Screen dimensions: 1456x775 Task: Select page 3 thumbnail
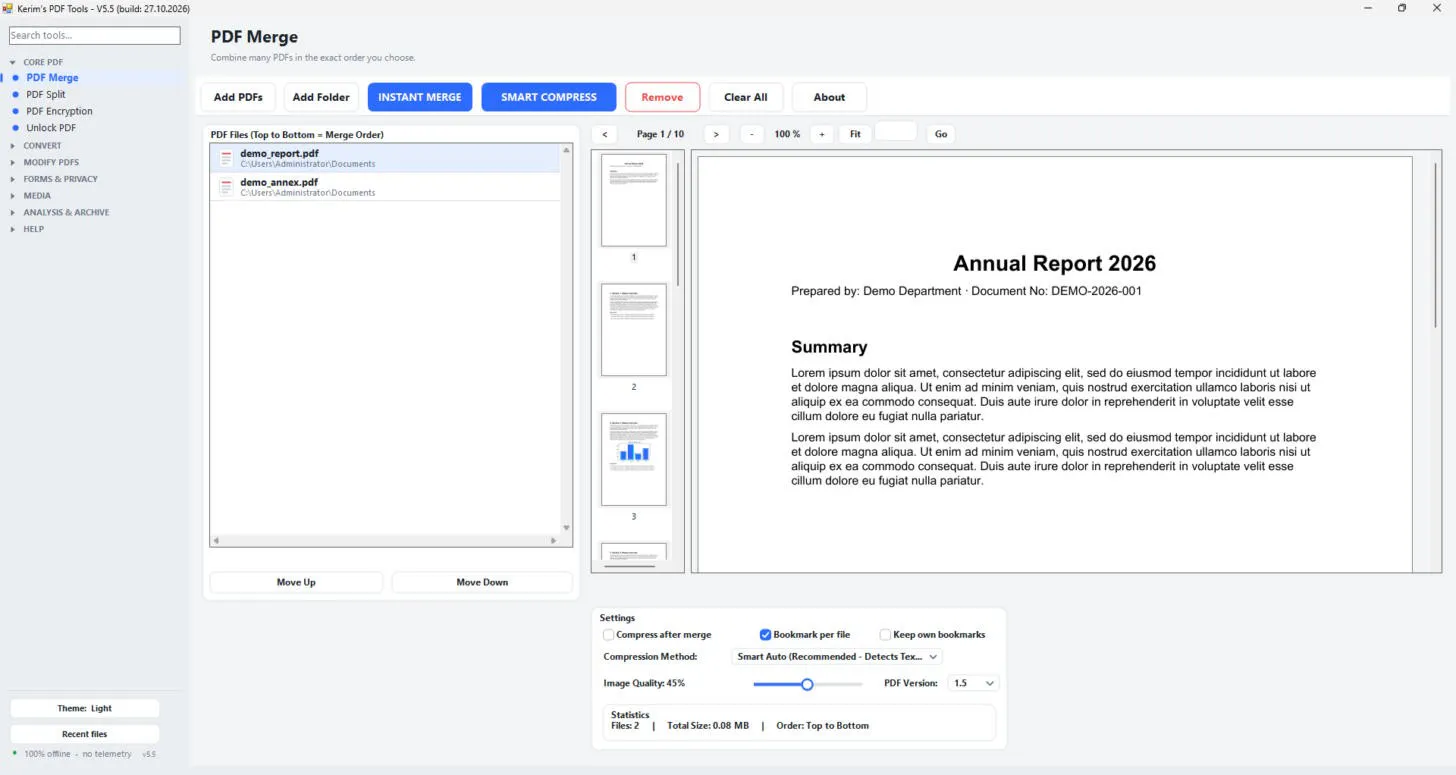[634, 460]
